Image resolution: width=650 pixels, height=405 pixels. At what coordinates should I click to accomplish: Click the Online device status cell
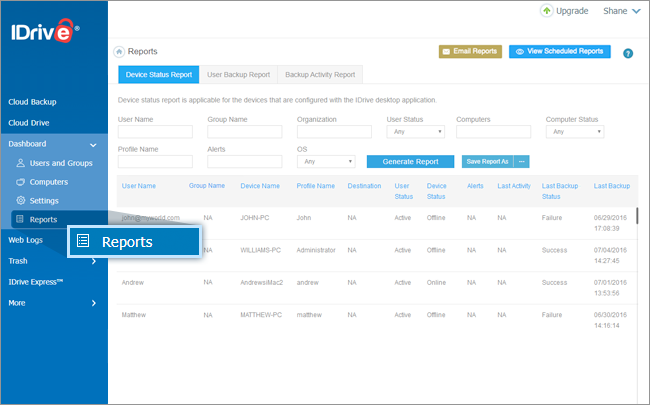437,283
